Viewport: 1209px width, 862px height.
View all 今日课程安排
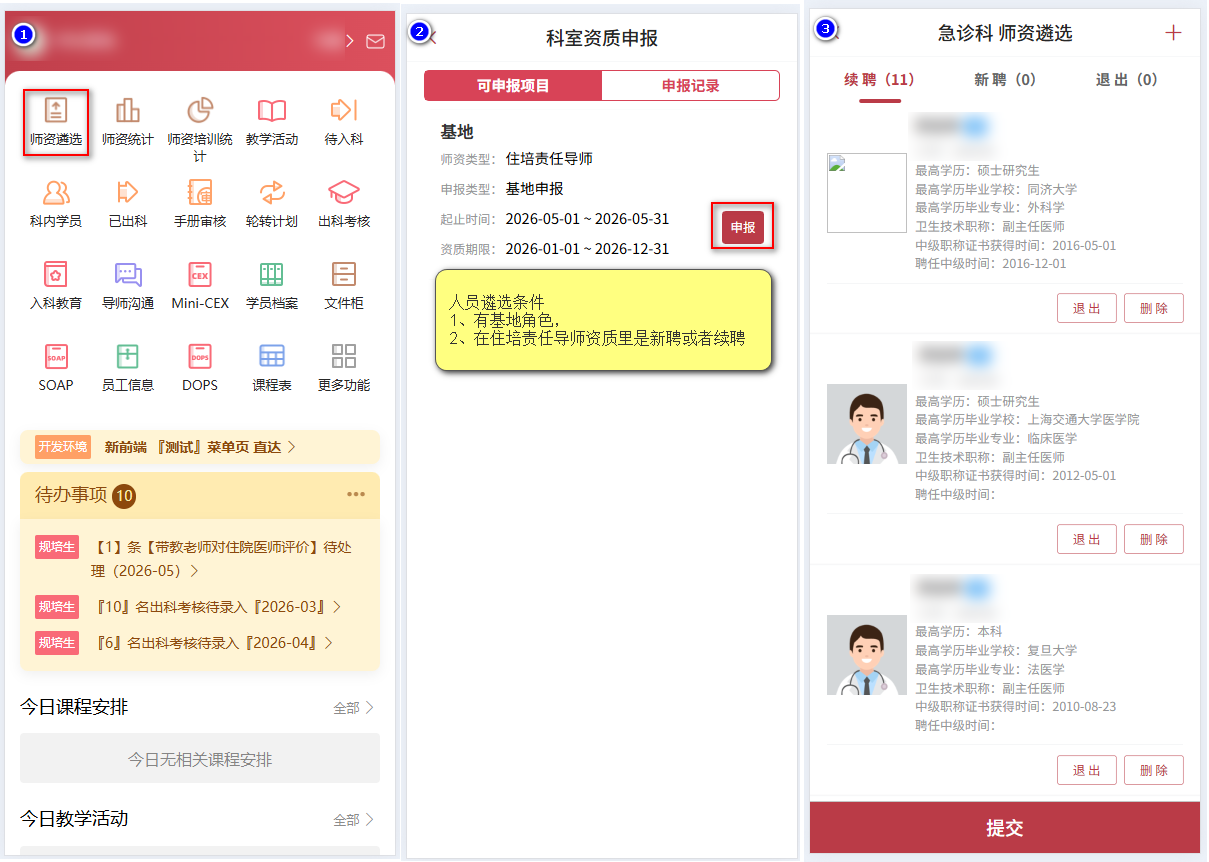click(353, 708)
